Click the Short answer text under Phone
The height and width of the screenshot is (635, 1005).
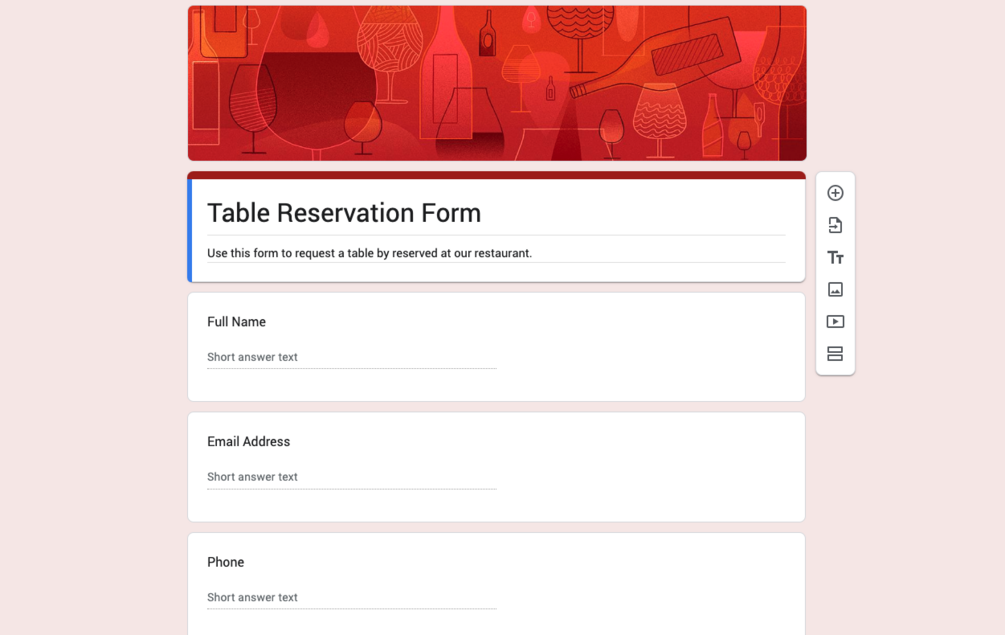coord(252,597)
